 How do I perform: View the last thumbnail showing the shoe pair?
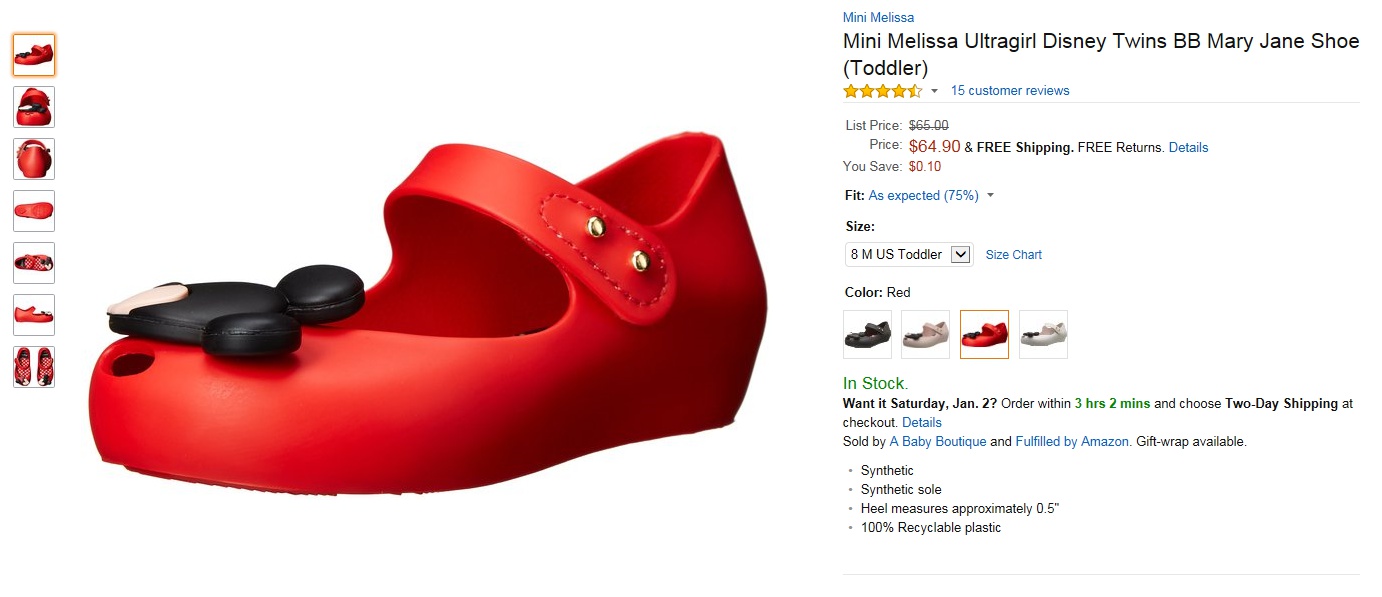34,367
